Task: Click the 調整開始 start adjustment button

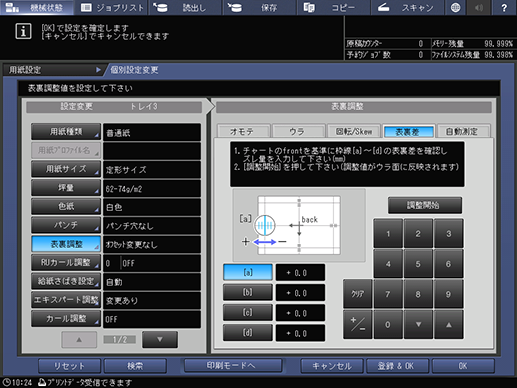Action: pos(425,205)
